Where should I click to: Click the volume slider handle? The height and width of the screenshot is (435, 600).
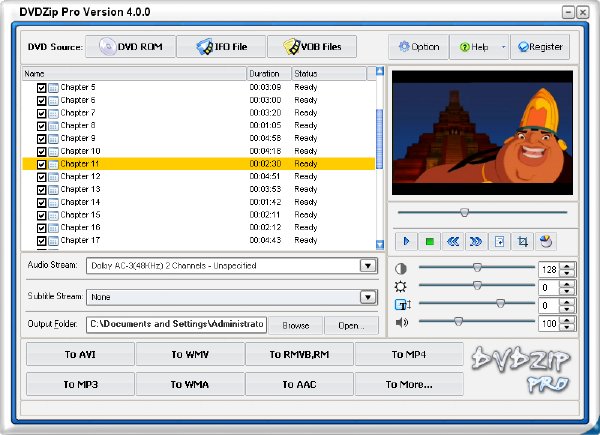point(458,322)
